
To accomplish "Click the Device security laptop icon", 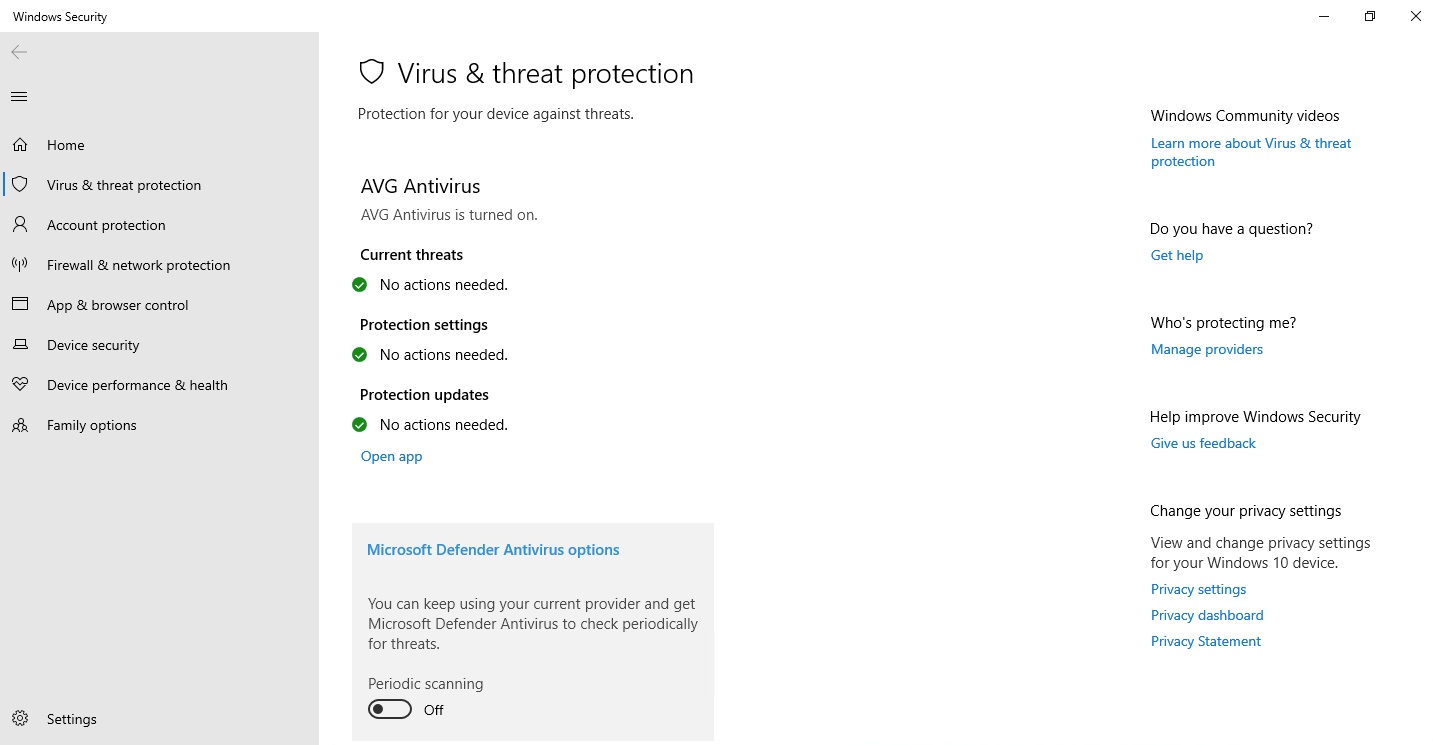I will tap(20, 345).
